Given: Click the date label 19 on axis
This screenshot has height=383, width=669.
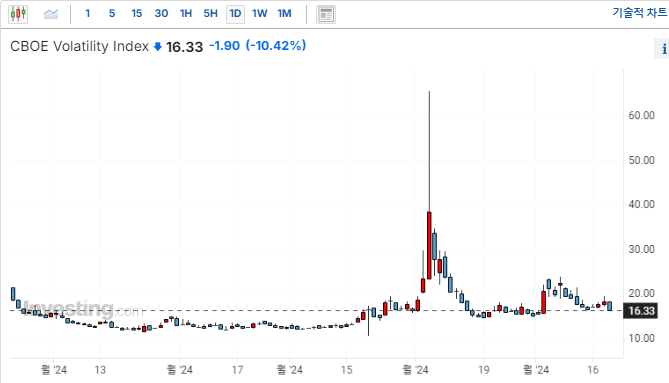Looking at the screenshot, I should coord(483,370).
